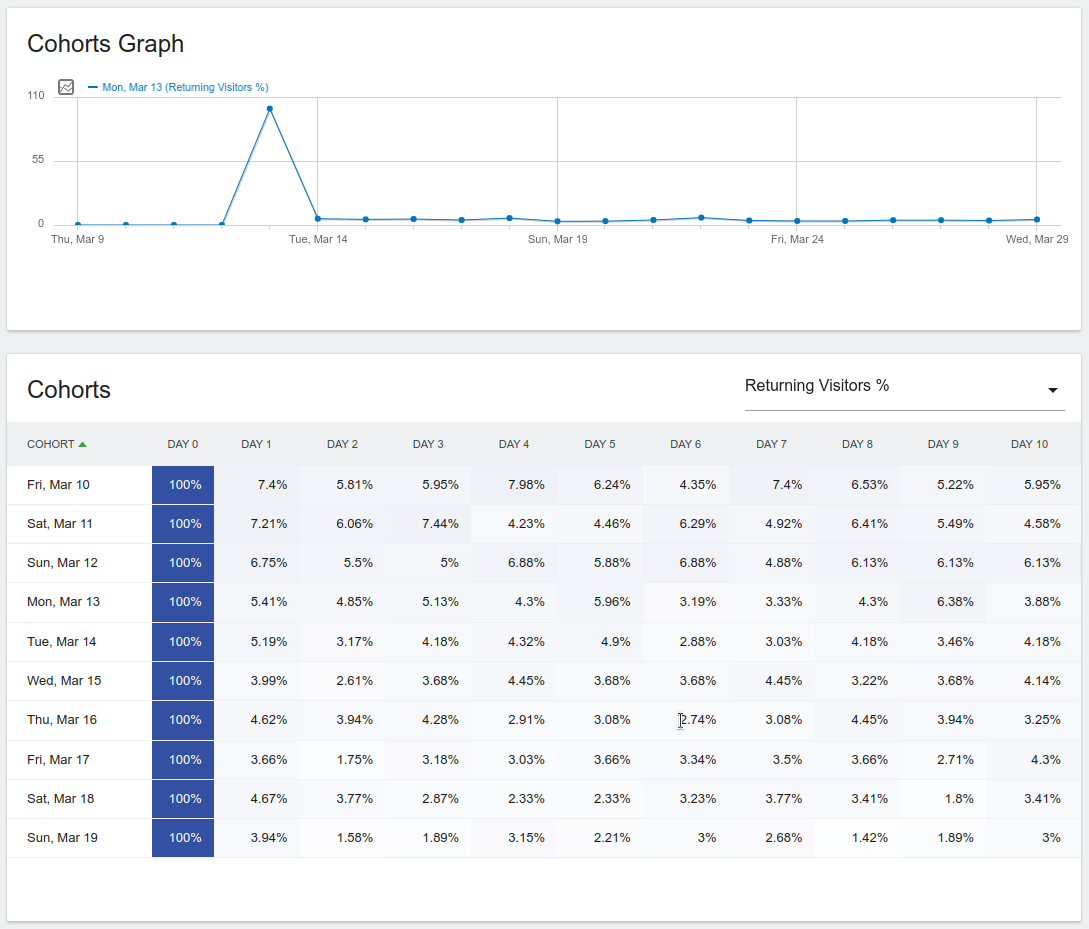Sort the table by COHORT column header
This screenshot has width=1089, height=929.
51,444
